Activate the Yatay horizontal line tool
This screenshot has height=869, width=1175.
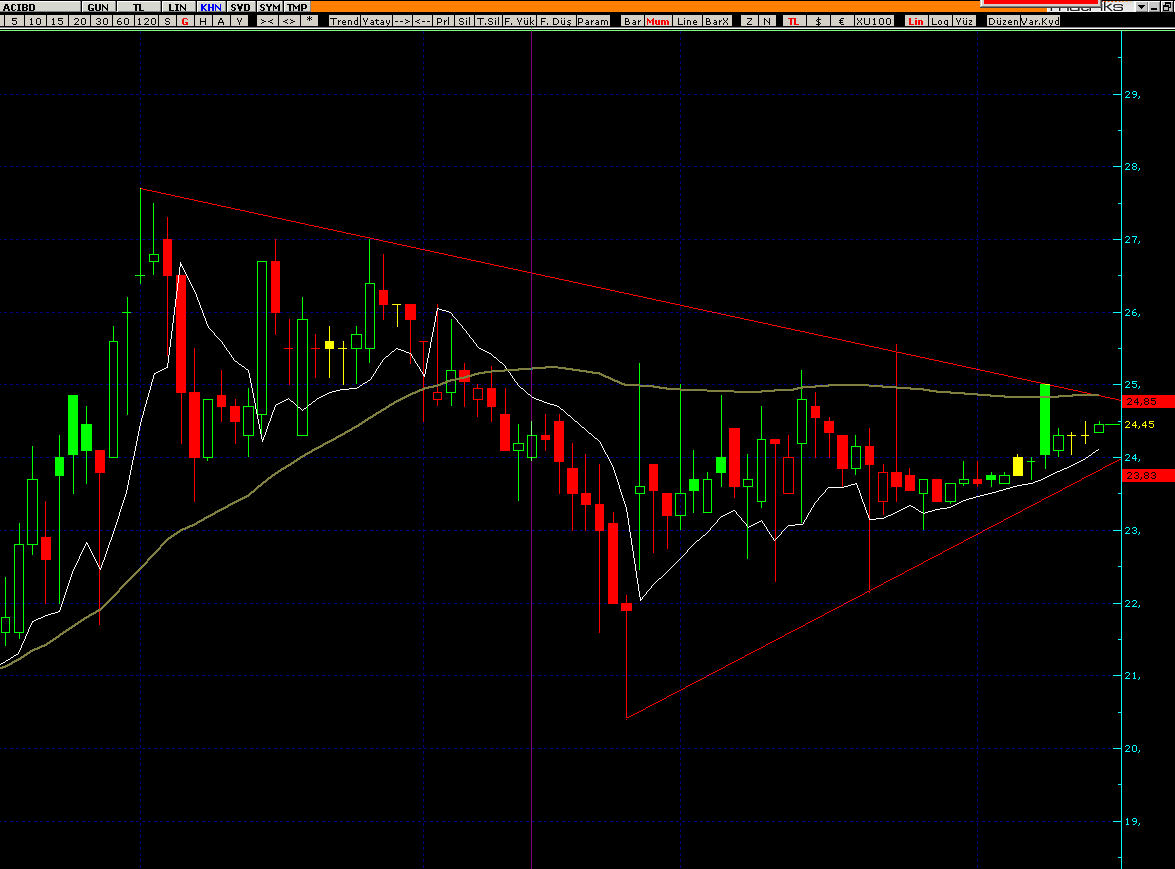[376, 21]
